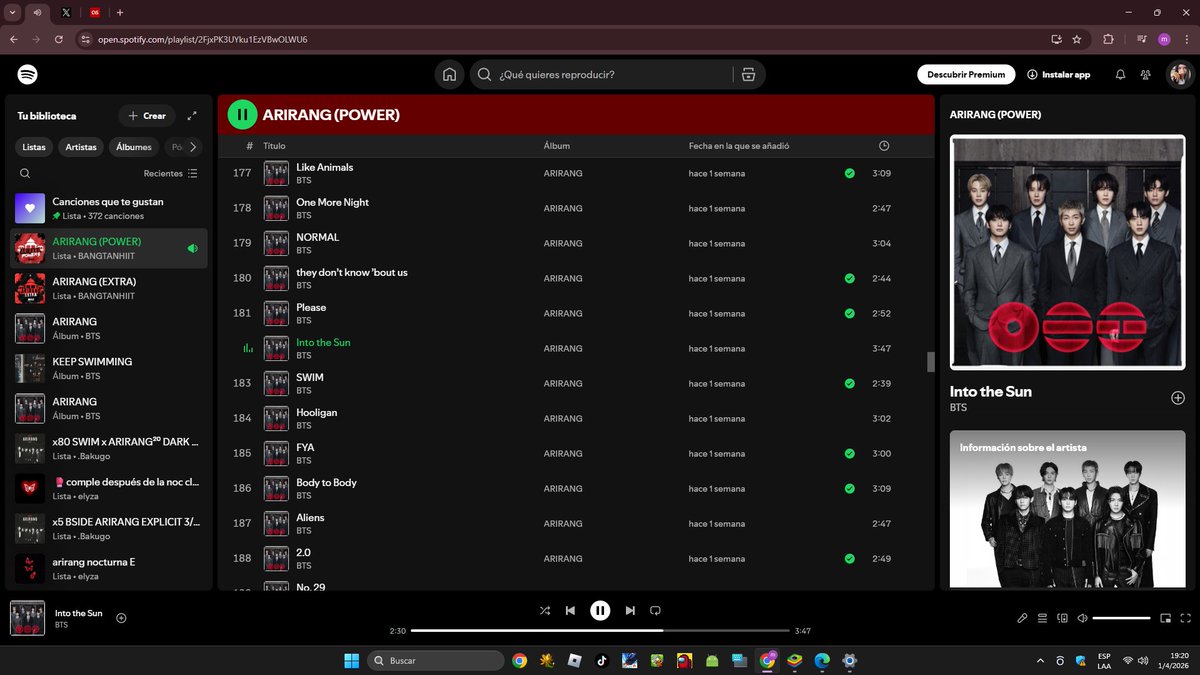
Task: Open ARIRANG (EXTRA) playlist in library
Action: point(110,288)
